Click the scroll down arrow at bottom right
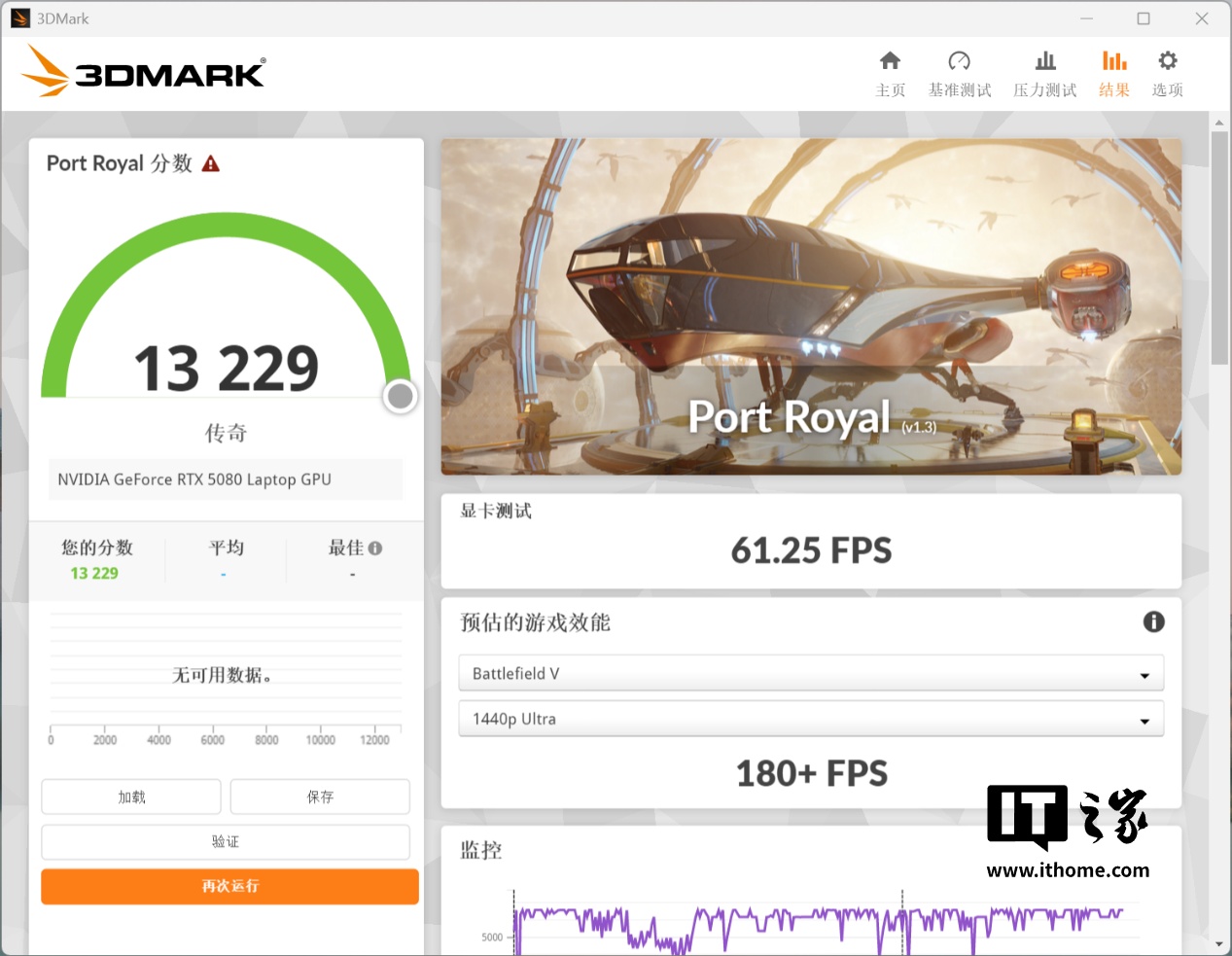 point(1219,943)
